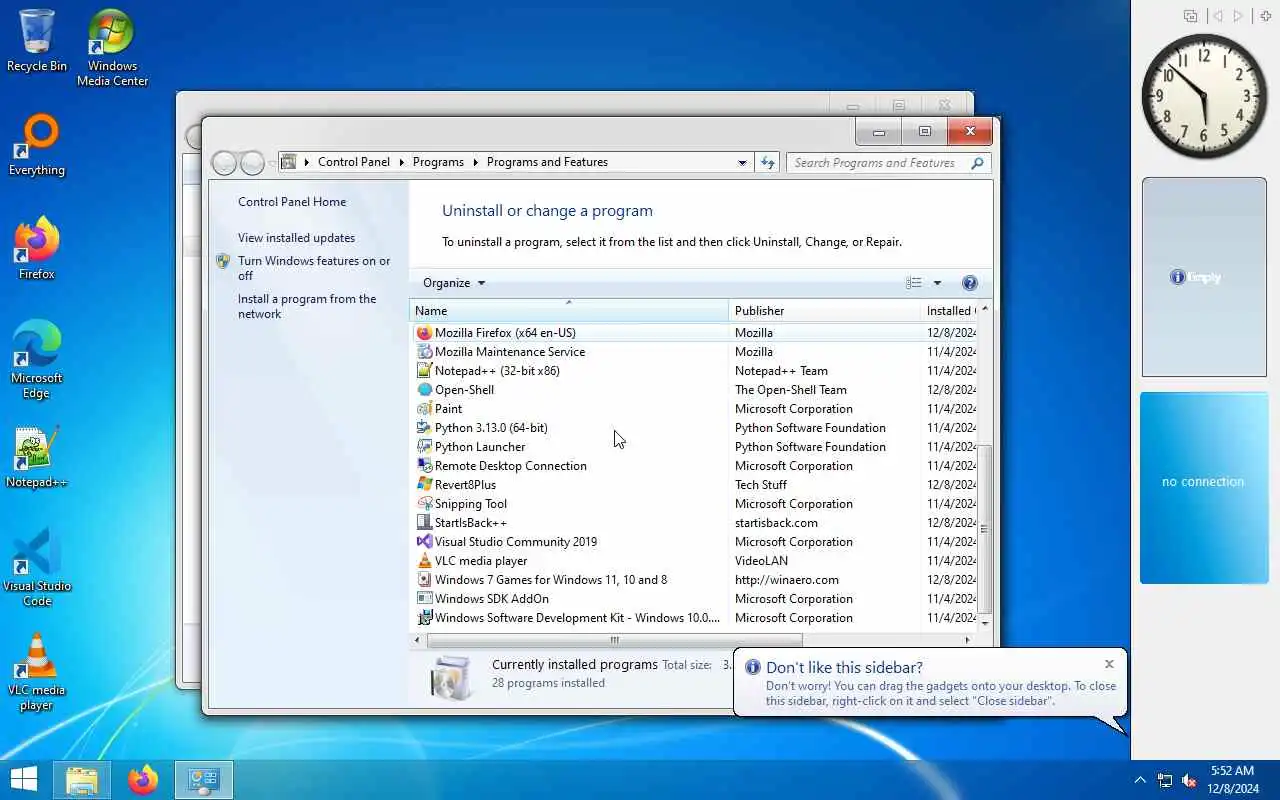Select the Revert8Plus icon
Viewport: 1280px width, 800px height.
point(424,485)
